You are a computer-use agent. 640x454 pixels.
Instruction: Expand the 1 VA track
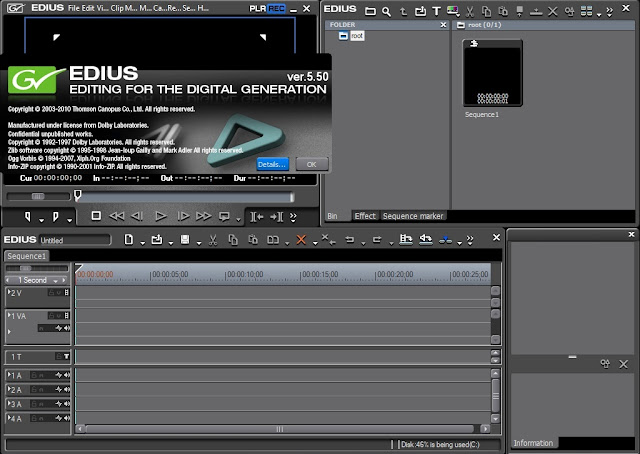[x=9, y=315]
